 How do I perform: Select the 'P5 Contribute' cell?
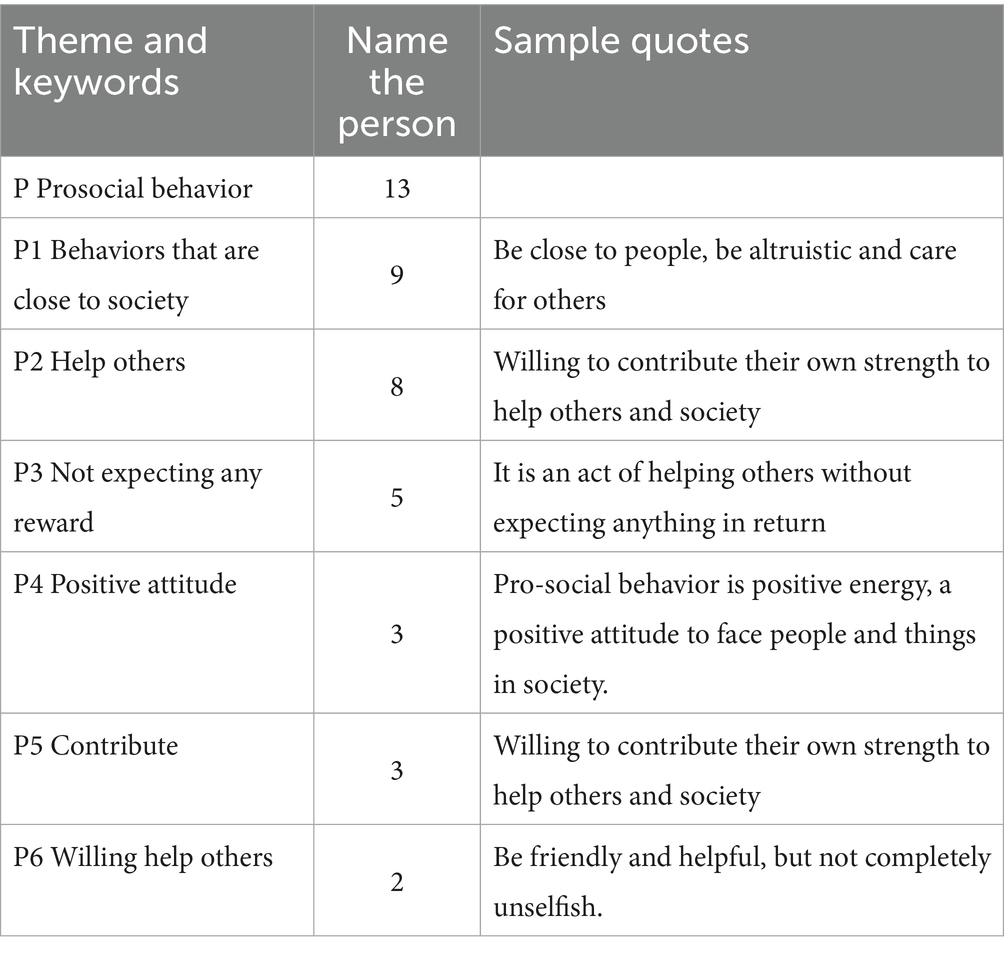(96, 746)
